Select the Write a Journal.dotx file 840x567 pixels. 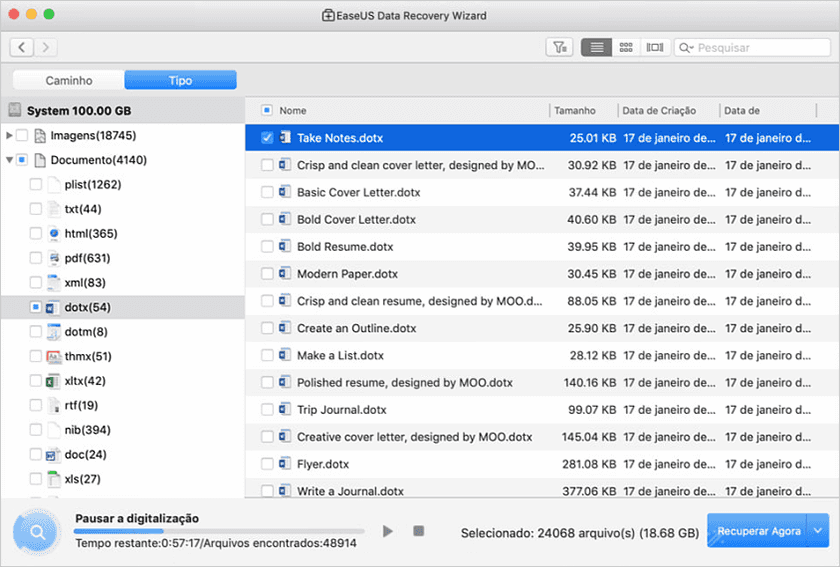pyautogui.click(x=542, y=490)
